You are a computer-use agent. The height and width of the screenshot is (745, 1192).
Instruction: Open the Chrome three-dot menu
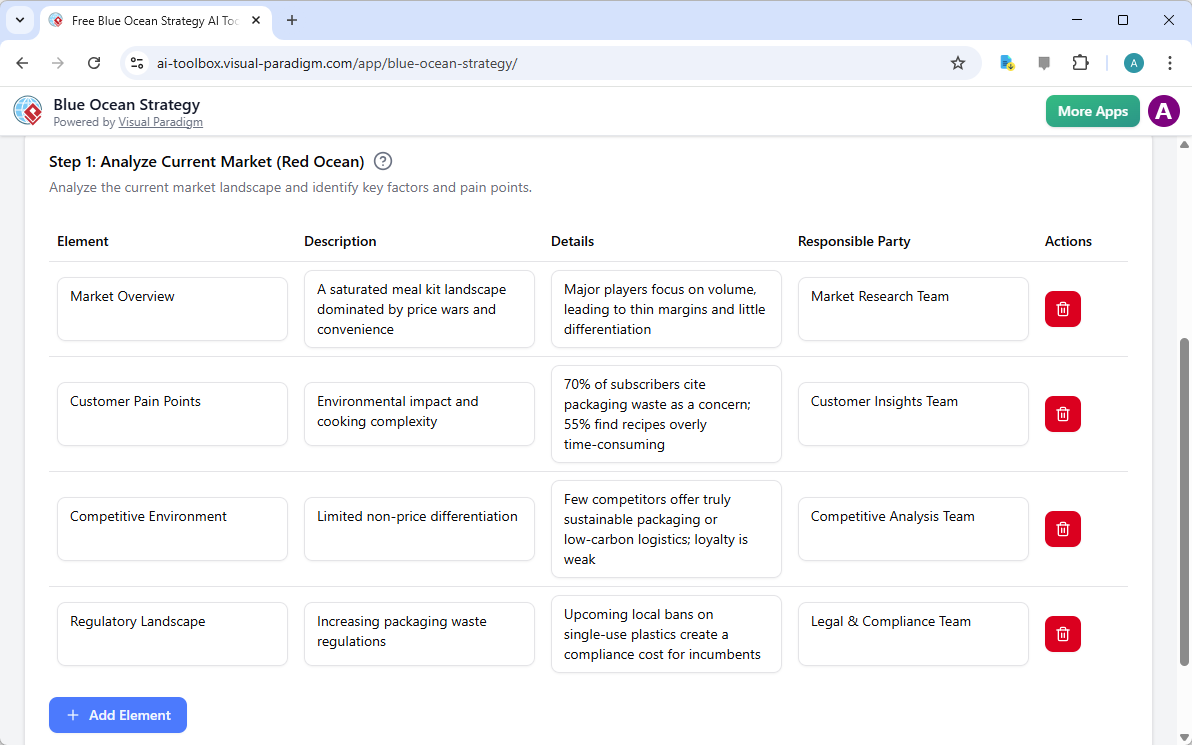[1170, 62]
